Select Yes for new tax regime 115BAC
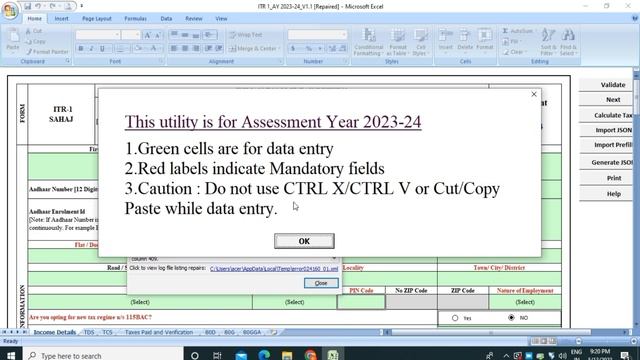Viewport: 640px width, 360px height. pos(455,318)
